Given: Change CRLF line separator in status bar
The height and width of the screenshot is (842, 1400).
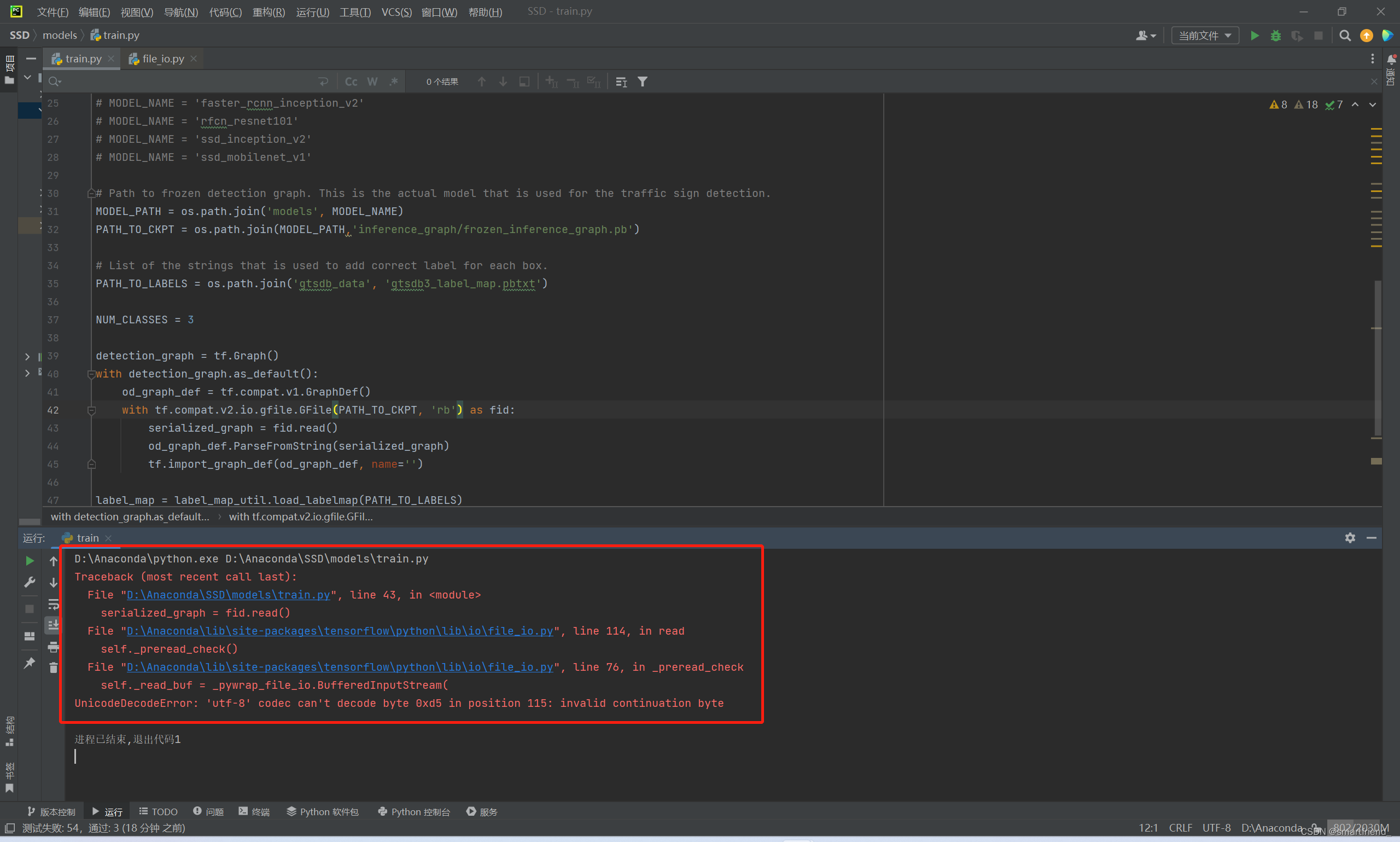Looking at the screenshot, I should point(1181,828).
